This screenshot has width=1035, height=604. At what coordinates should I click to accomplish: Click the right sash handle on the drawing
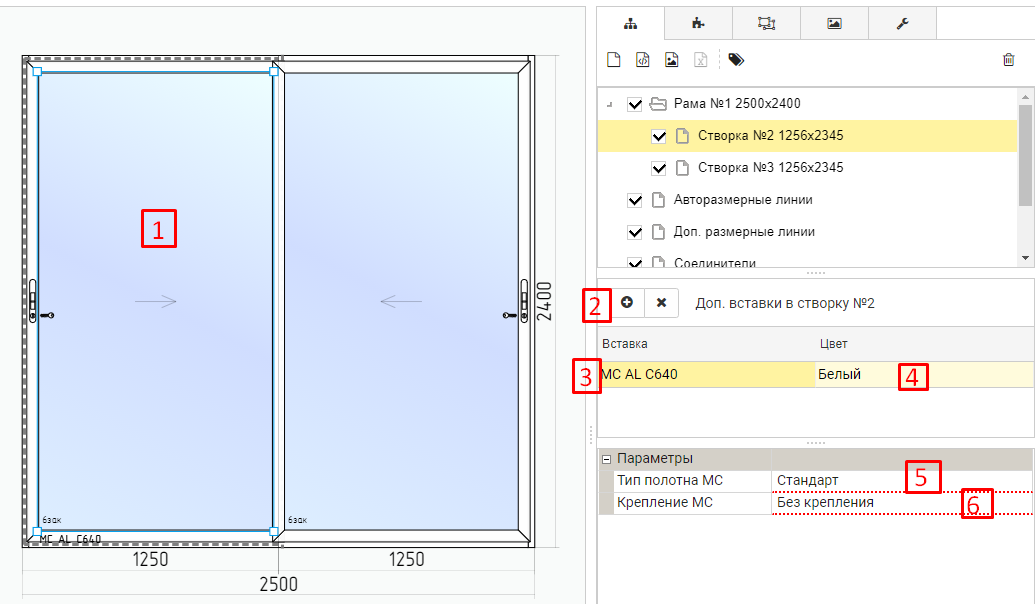click(524, 301)
